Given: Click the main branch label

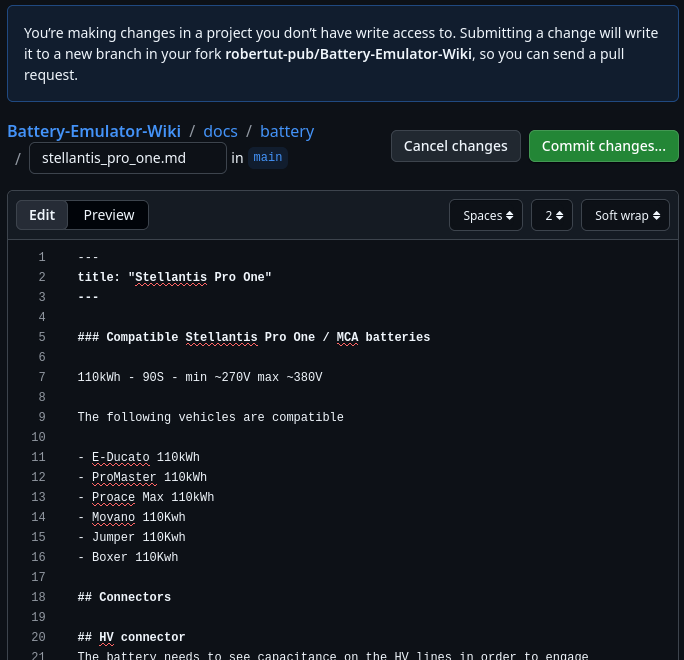Looking at the screenshot, I should click(x=268, y=157).
